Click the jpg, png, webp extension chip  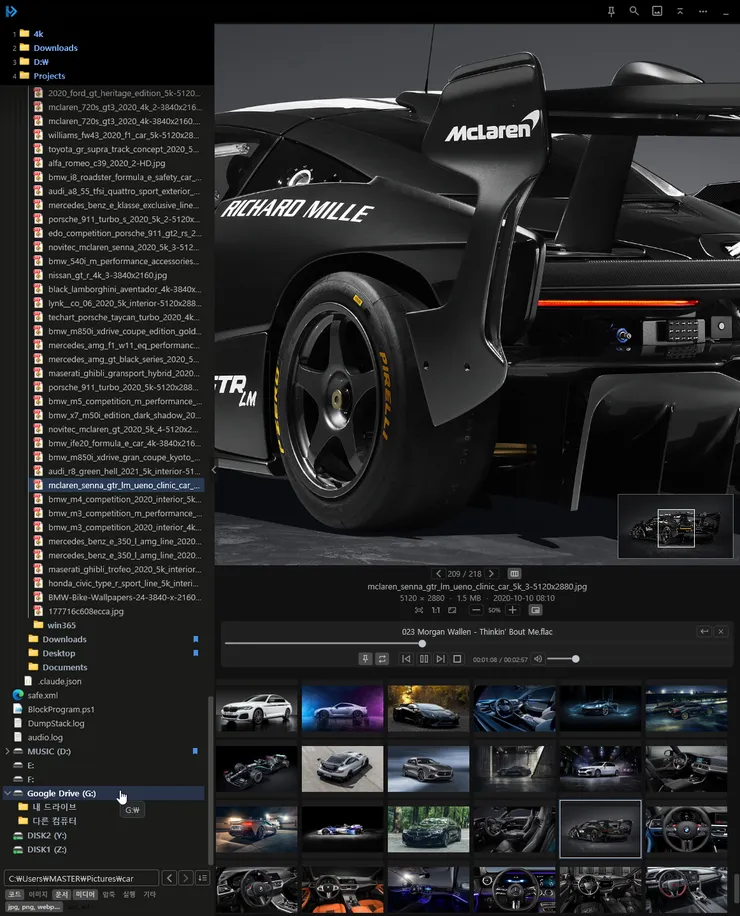click(33, 907)
